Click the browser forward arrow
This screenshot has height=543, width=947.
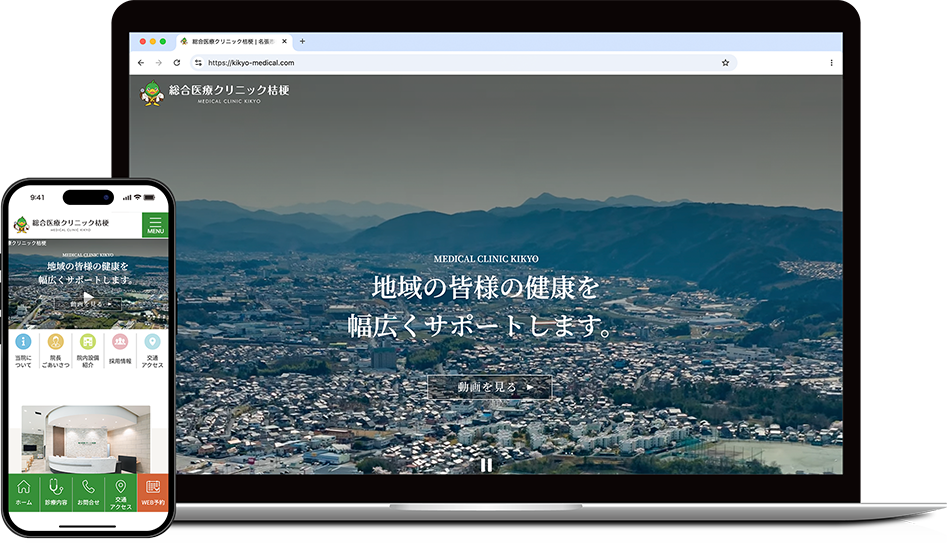[x=158, y=63]
